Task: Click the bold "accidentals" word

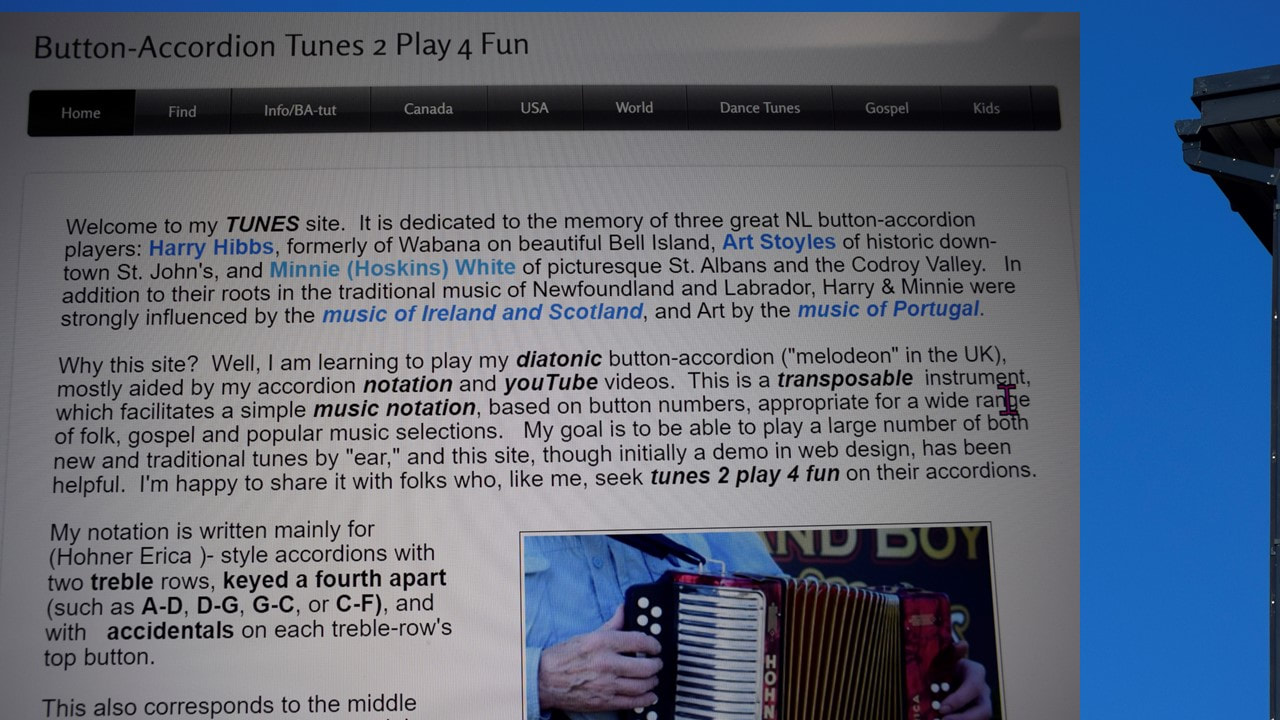Action: pos(170,631)
